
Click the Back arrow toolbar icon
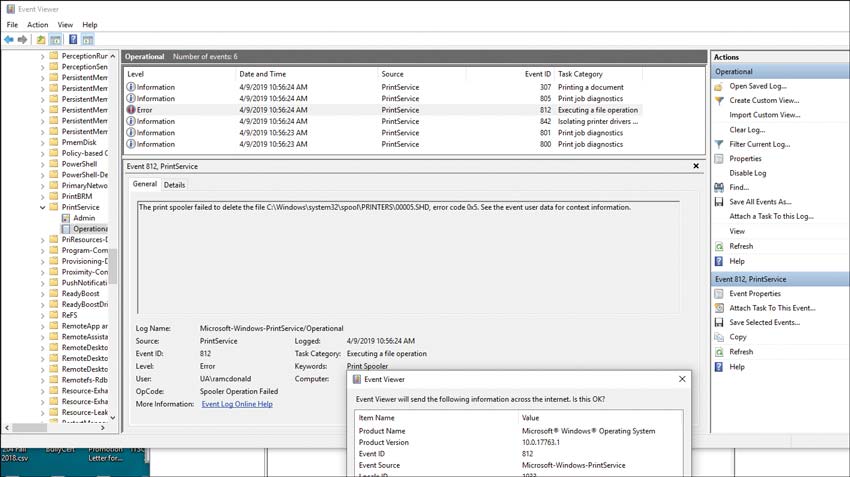tap(9, 40)
